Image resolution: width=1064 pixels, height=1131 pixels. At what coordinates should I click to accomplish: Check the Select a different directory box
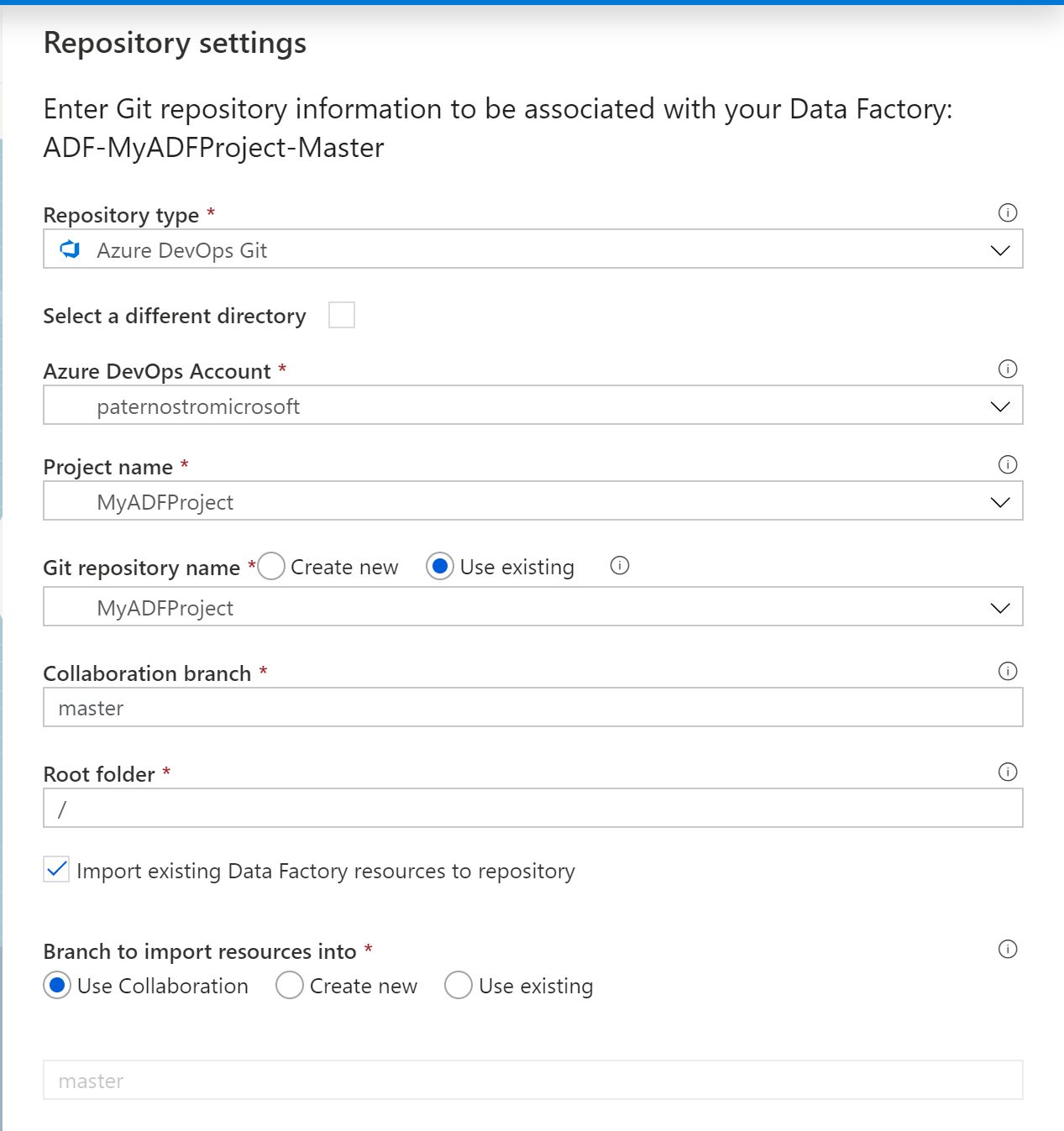click(x=342, y=315)
